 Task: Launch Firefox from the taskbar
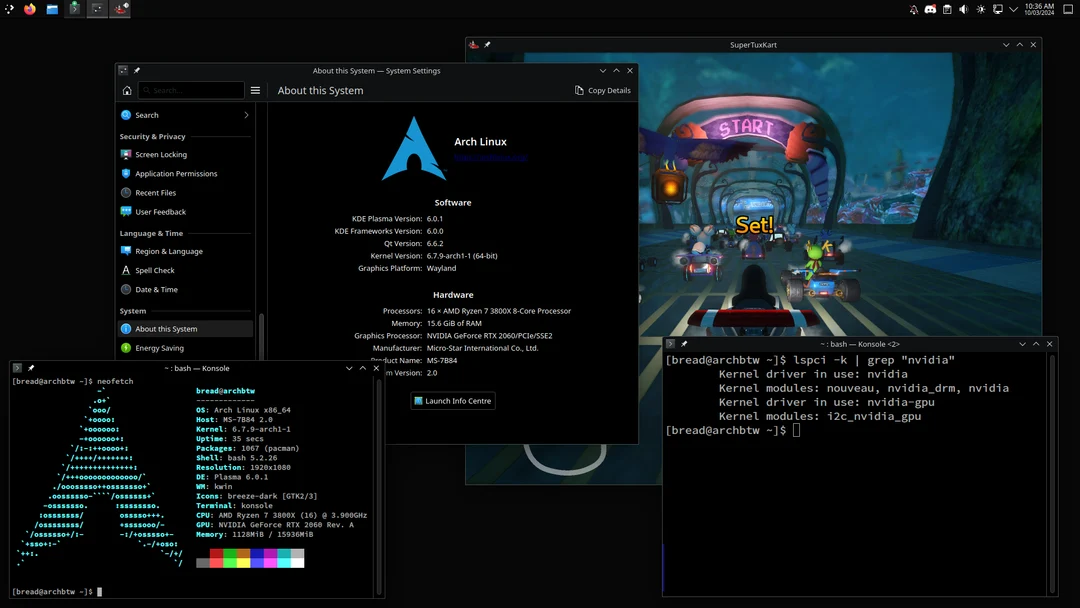29,9
